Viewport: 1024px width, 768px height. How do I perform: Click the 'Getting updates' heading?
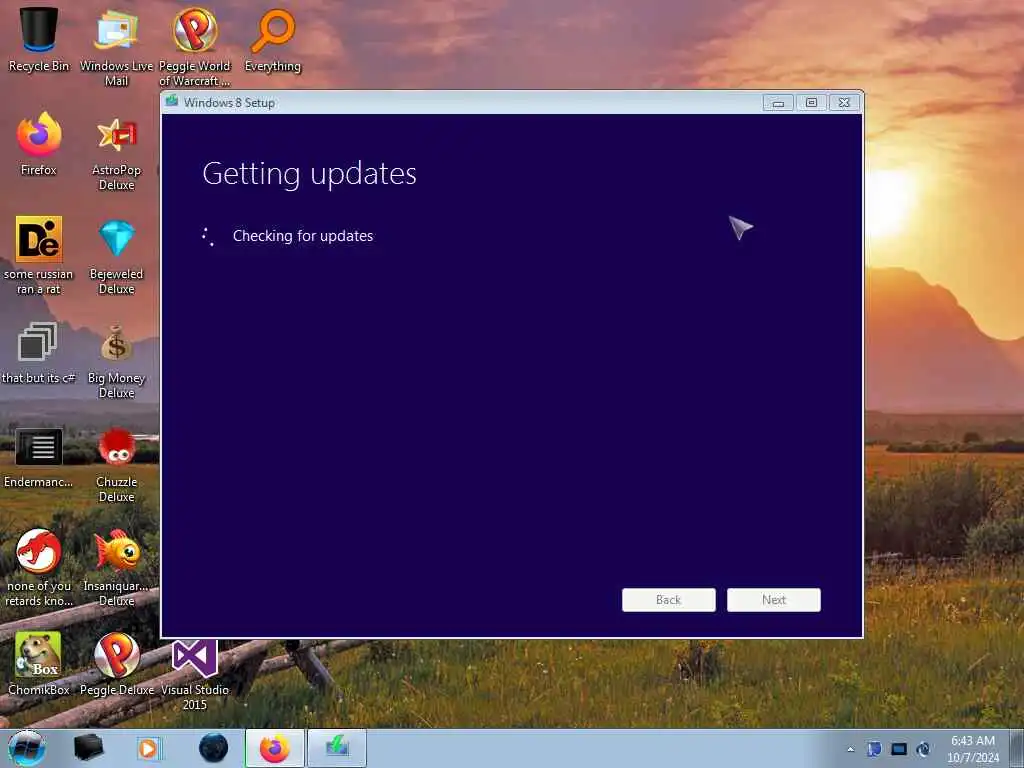click(310, 174)
